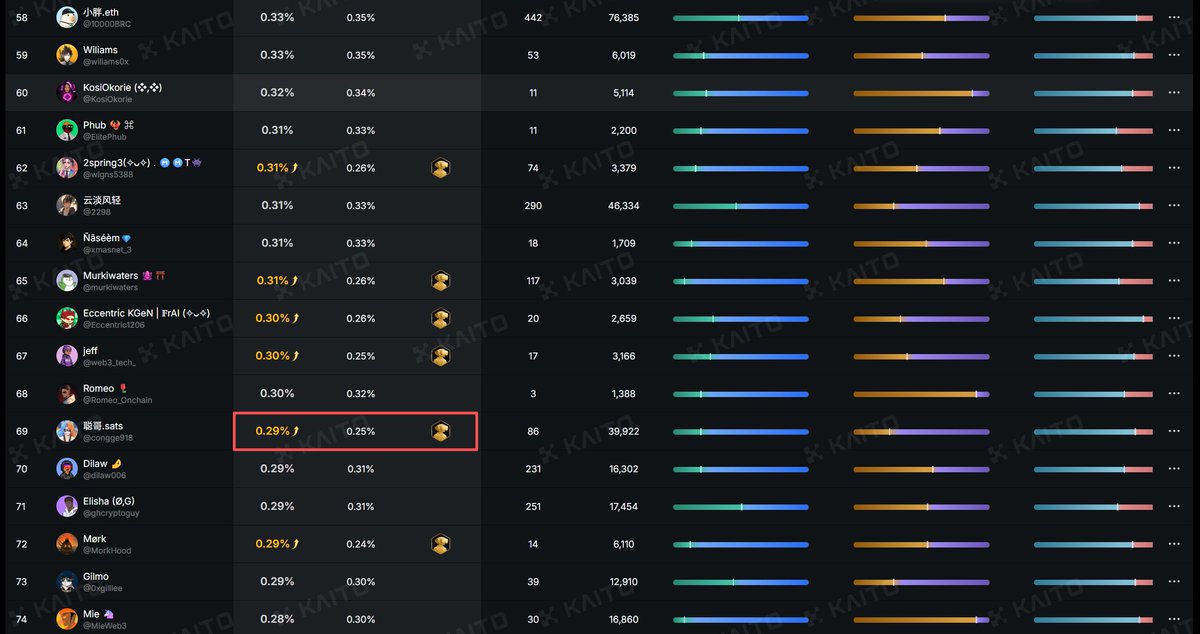Open more options for 2spring3 row
This screenshot has width=1200, height=634.
[1174, 168]
